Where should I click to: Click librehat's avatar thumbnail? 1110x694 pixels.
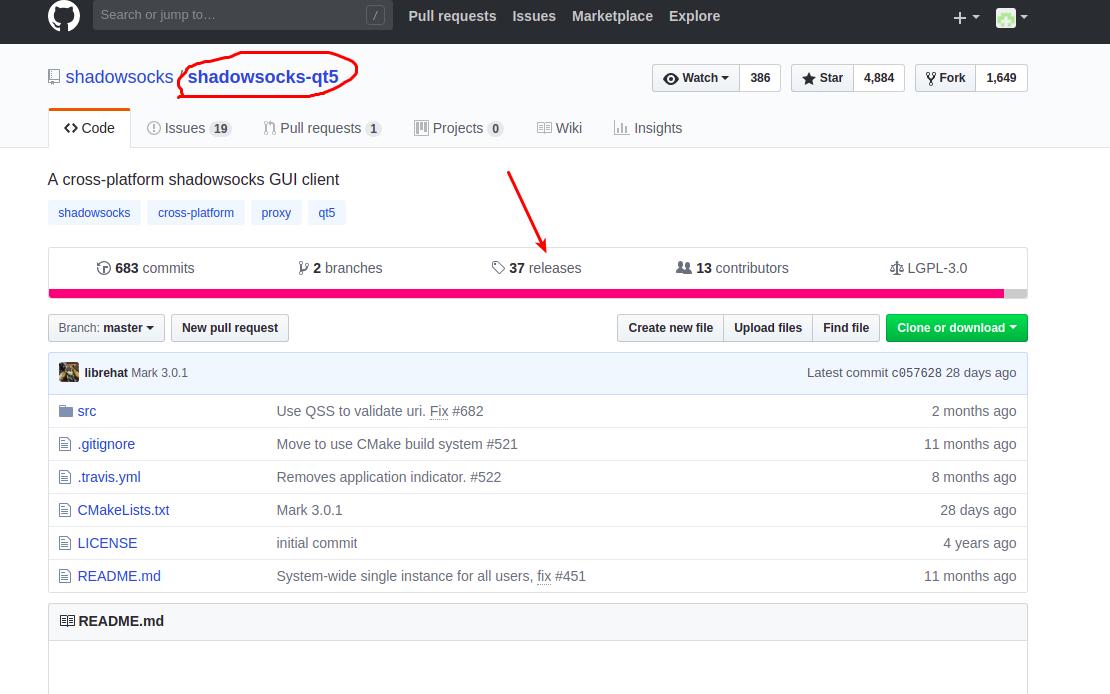(69, 372)
